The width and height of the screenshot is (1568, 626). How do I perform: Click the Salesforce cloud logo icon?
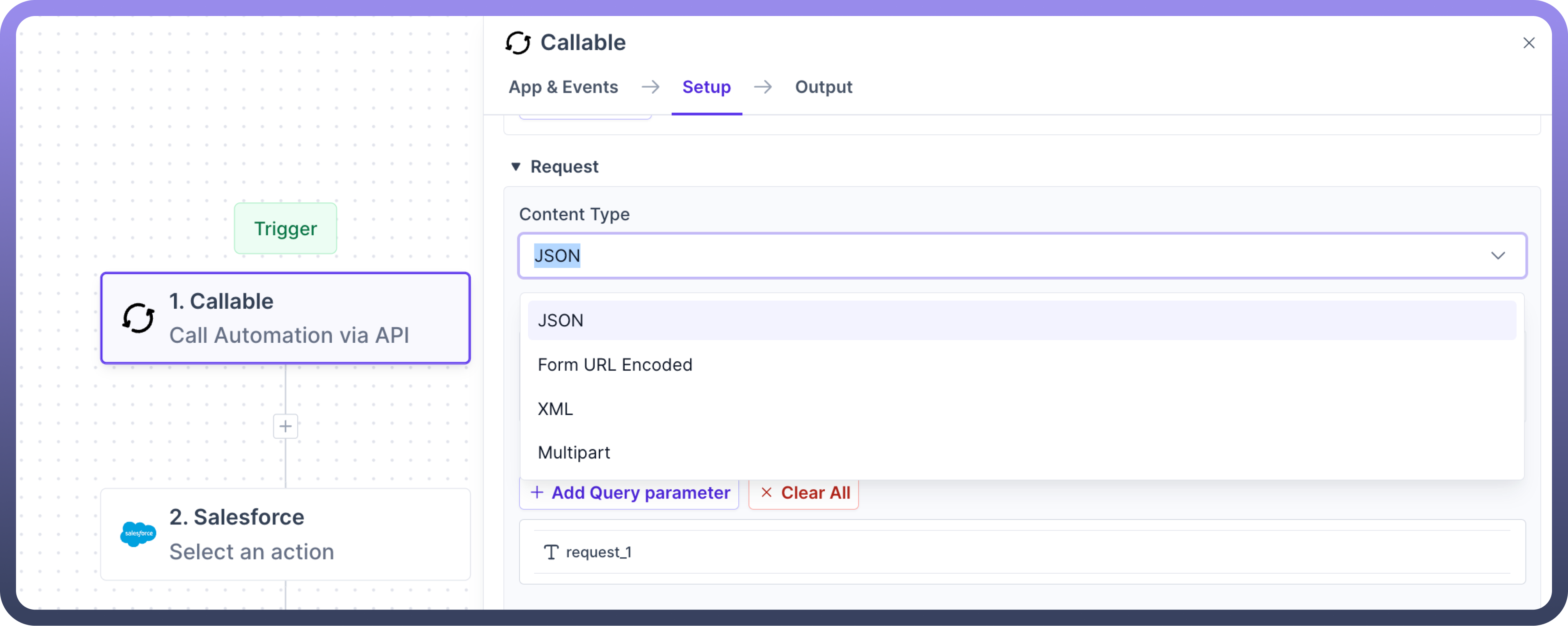(x=138, y=534)
